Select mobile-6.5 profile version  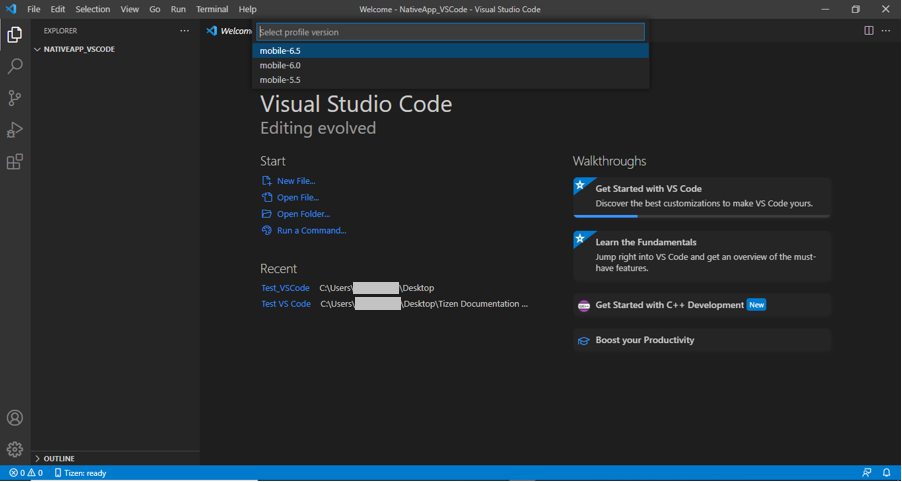[x=280, y=51]
